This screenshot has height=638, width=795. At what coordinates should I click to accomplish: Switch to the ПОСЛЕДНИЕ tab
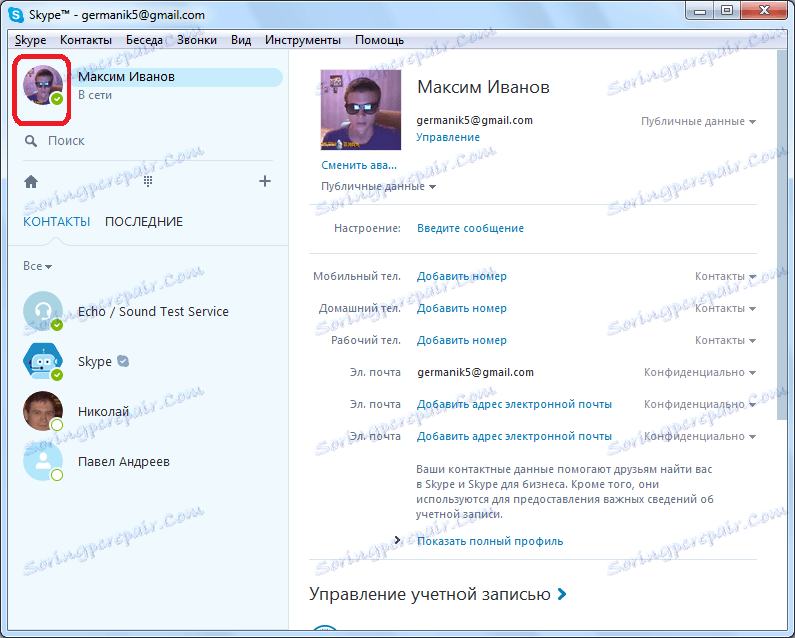(143, 222)
